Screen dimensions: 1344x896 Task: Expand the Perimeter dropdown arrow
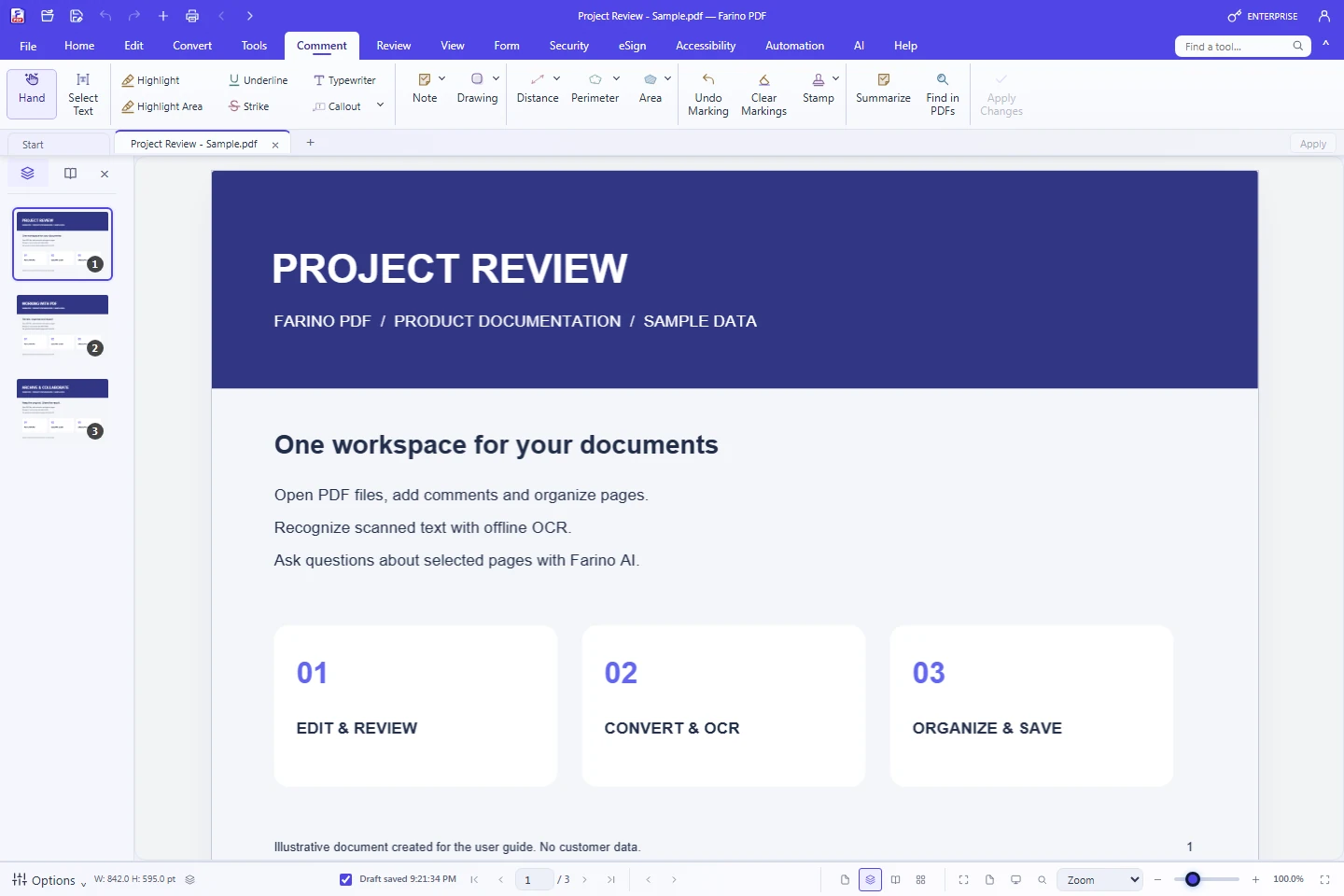(616, 78)
